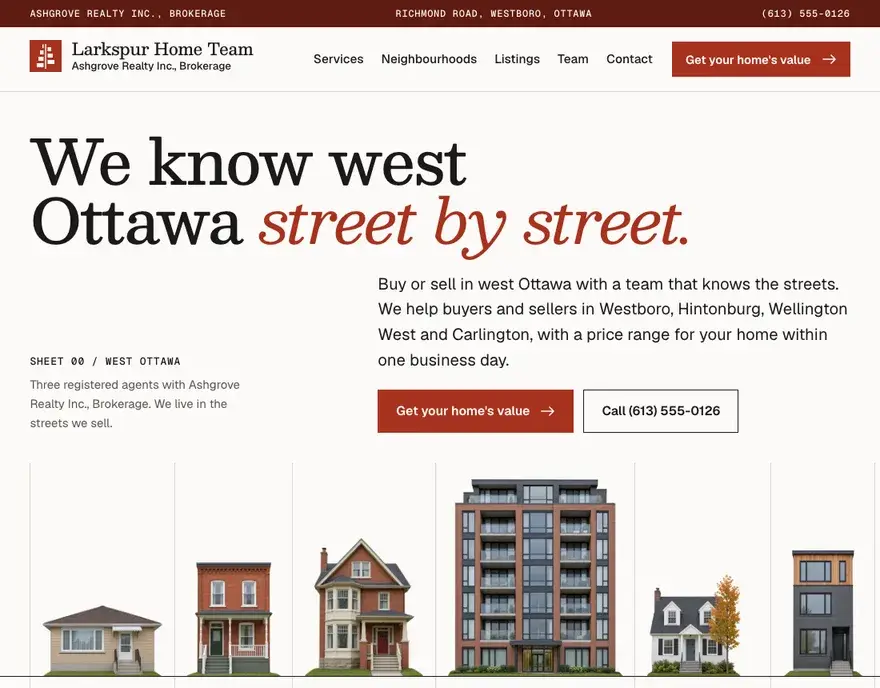The image size is (880, 688).
Task: Click 'Ashgrove Realty Inc., Brokerage' in top bar
Action: pyautogui.click(x=128, y=13)
